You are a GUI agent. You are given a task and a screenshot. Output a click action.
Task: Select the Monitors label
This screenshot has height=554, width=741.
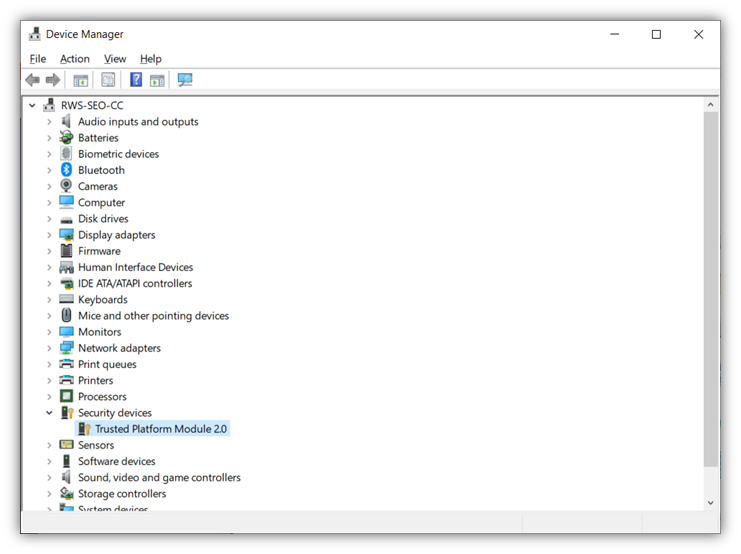(100, 332)
